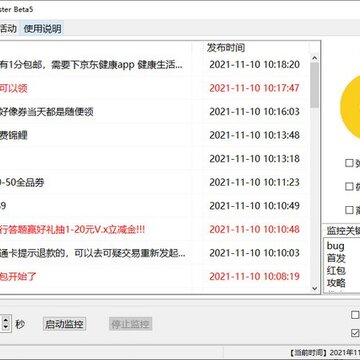Select the red post about 答题赢好礼抽1-20元

coord(154,229)
